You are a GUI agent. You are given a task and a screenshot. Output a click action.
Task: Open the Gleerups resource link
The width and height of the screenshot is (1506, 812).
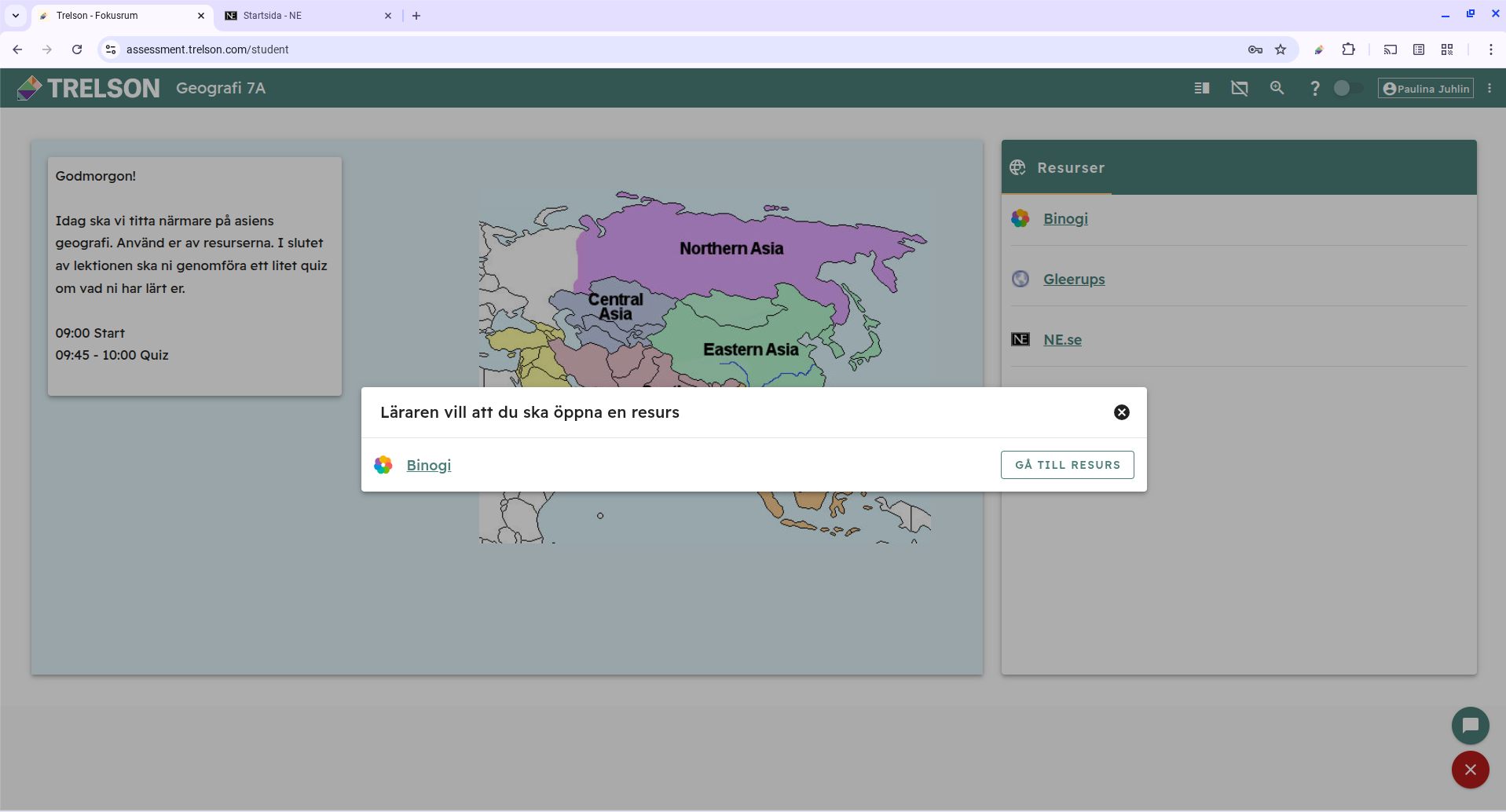point(1073,280)
